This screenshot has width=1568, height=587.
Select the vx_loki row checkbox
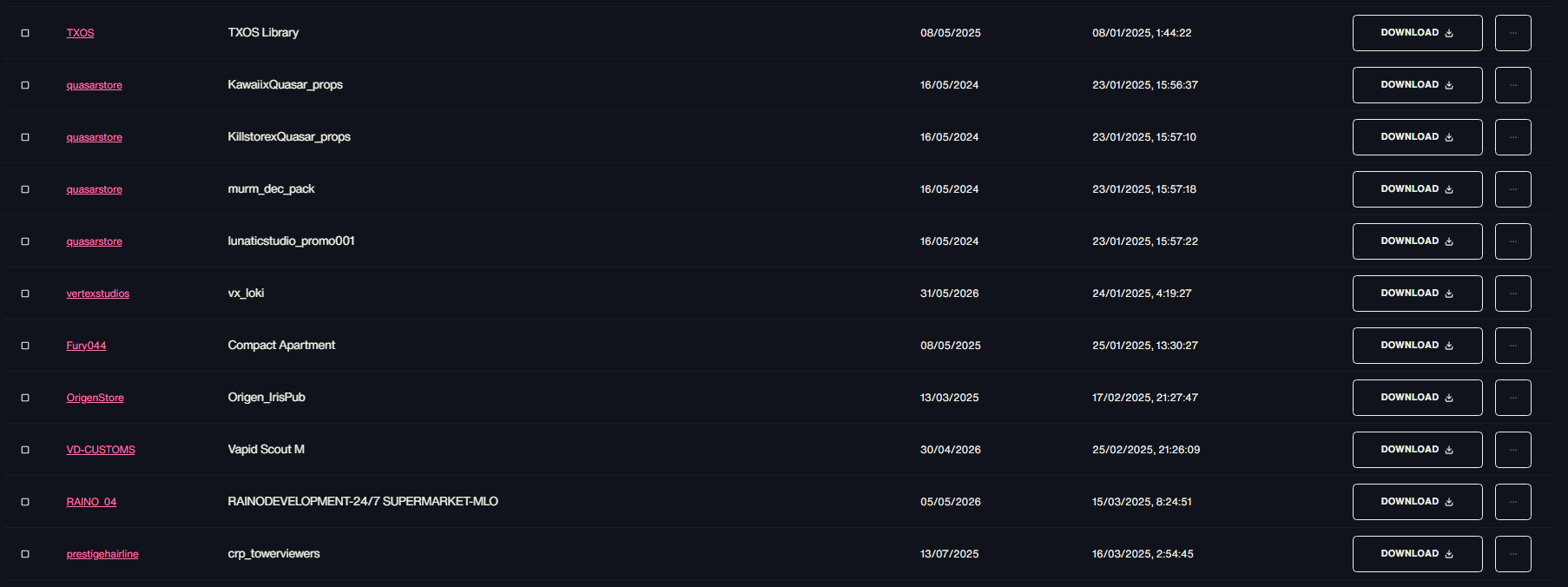click(x=25, y=293)
